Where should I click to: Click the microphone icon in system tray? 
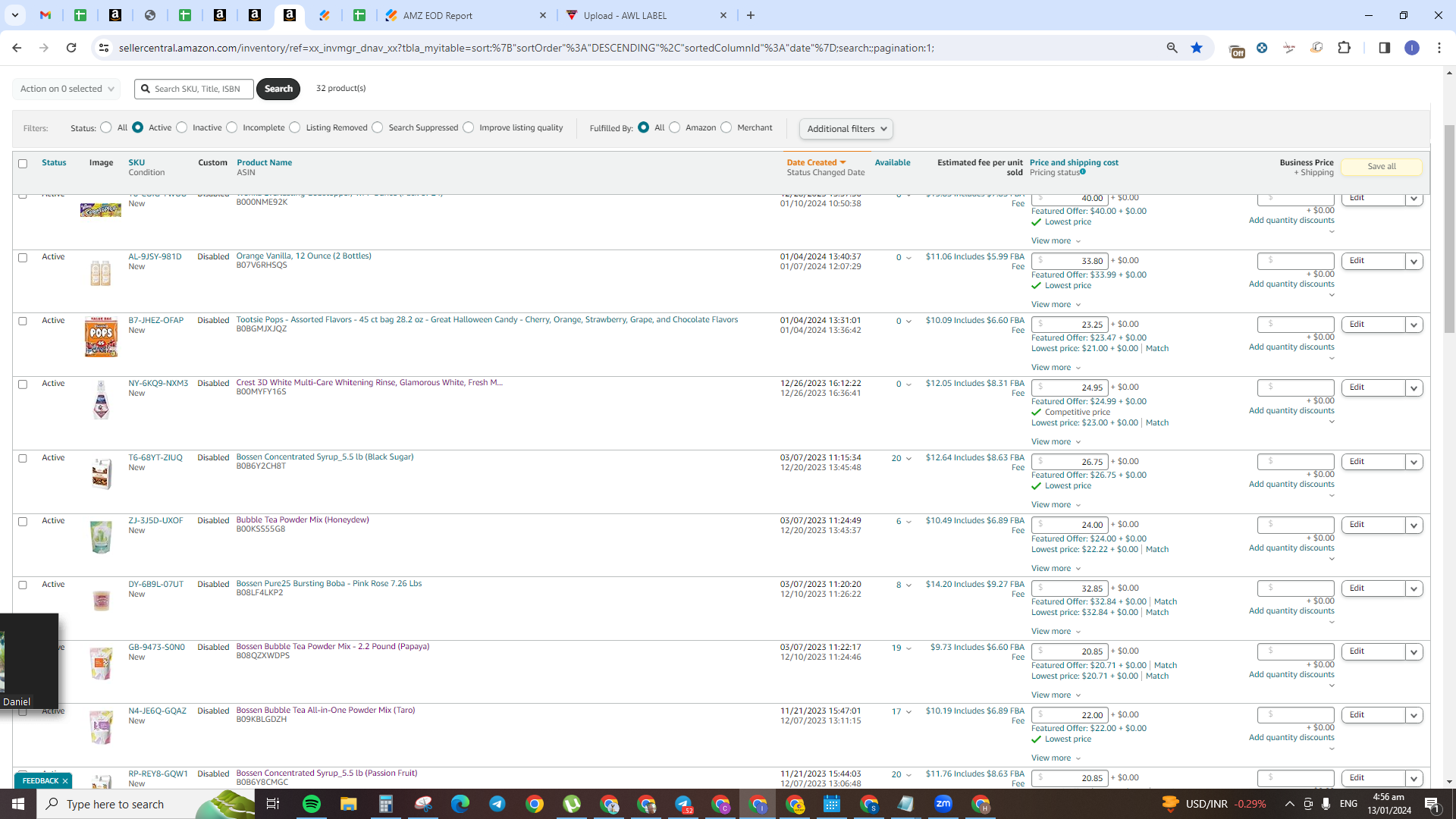(1326, 804)
